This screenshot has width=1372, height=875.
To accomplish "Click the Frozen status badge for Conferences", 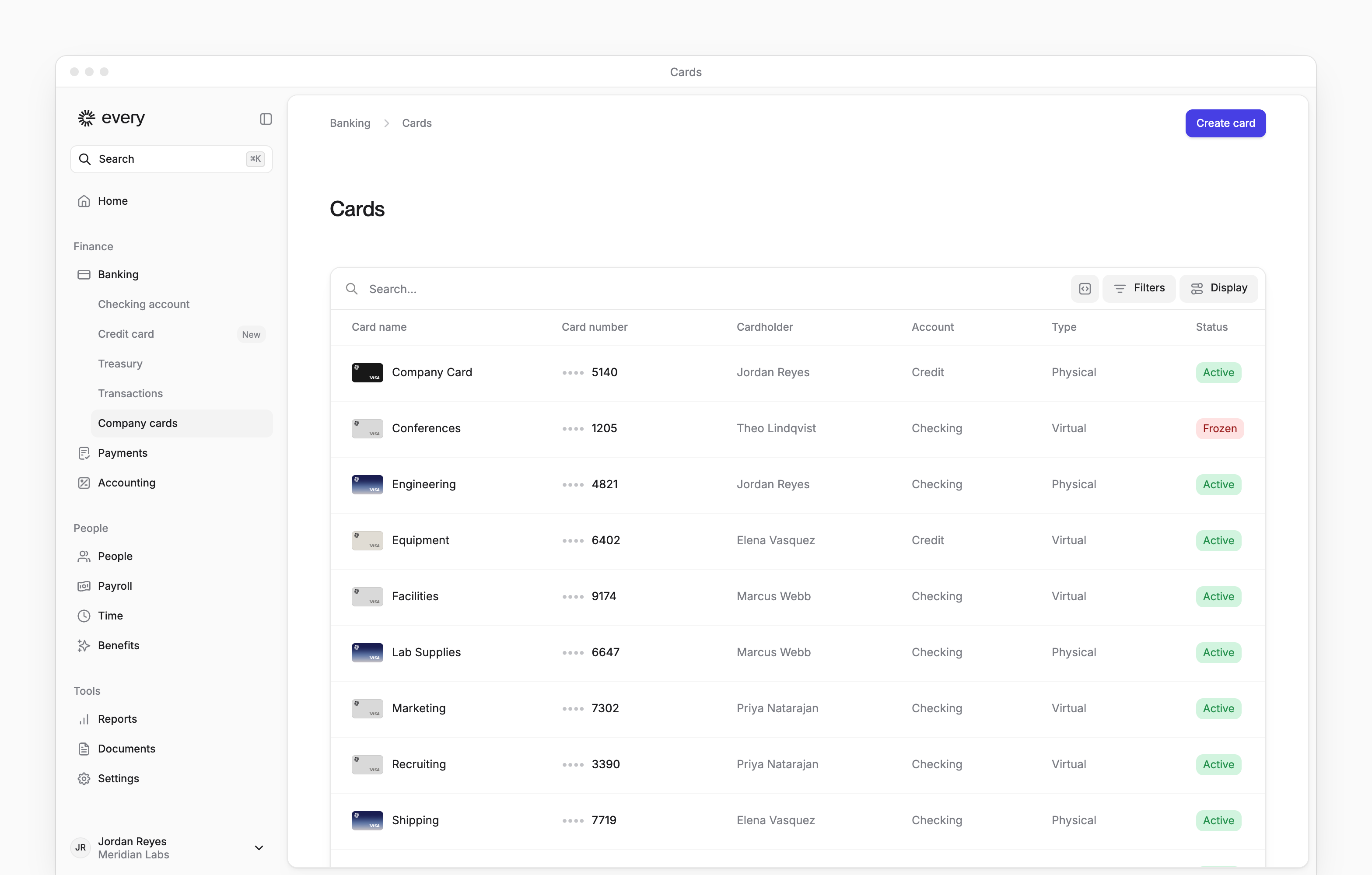I will point(1219,428).
